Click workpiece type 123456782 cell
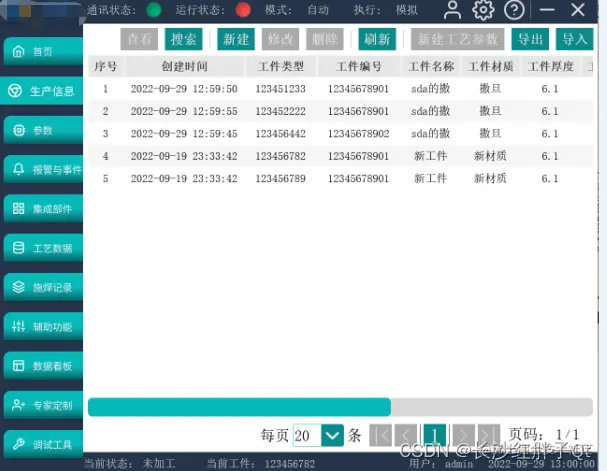This screenshot has width=607, height=471. pos(281,156)
